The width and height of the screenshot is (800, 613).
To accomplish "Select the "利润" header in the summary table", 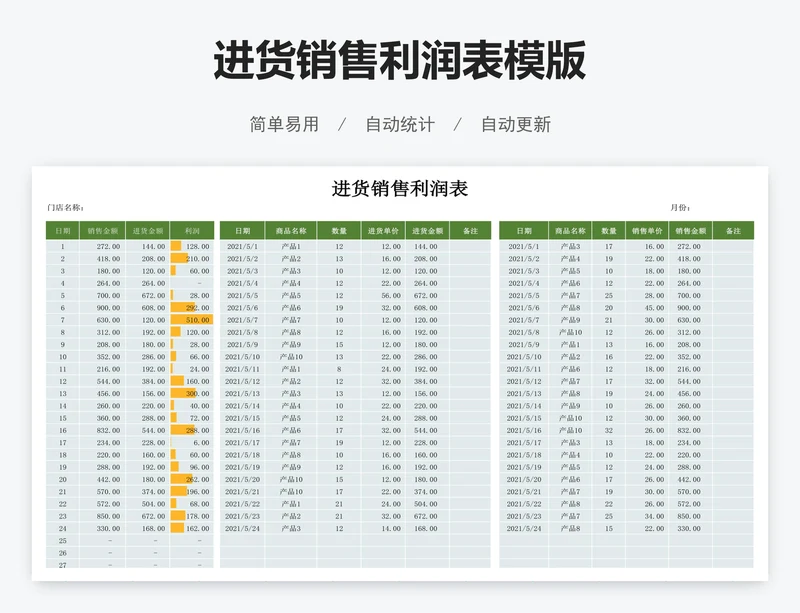I will pos(192,231).
